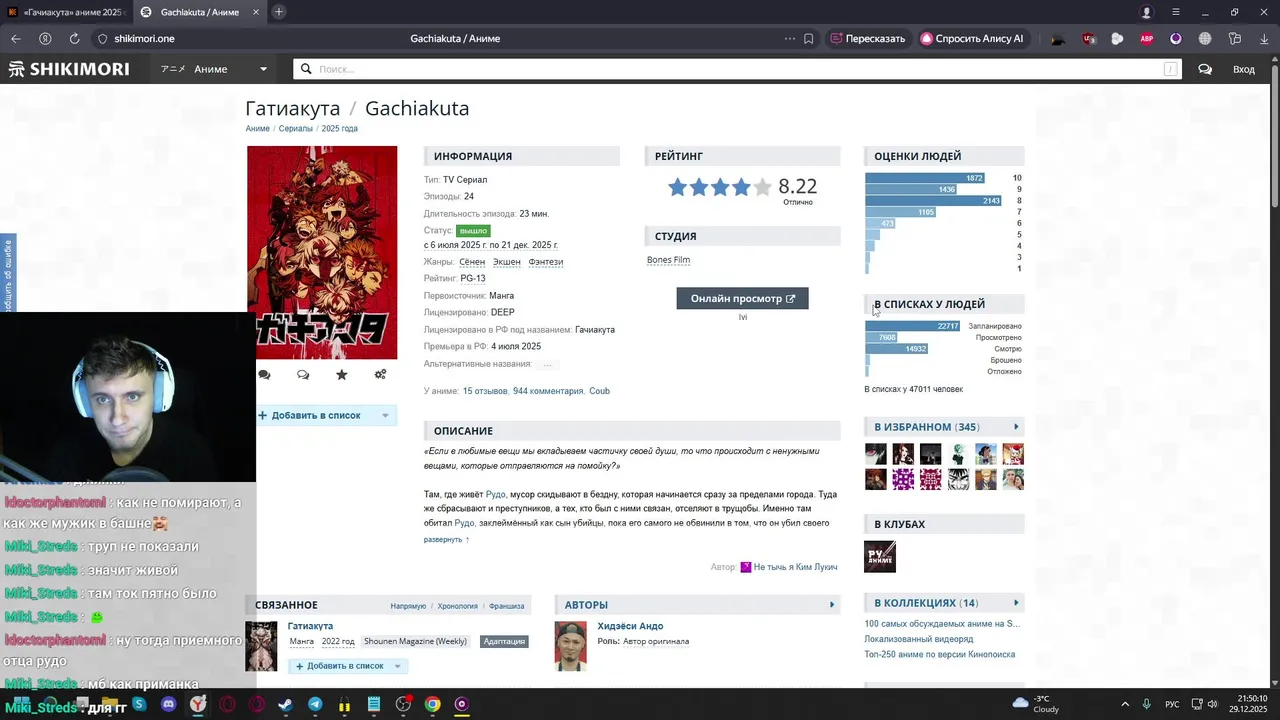1280x720 pixels.
Task: Open the Bones Film studio link
Action: [x=668, y=260]
